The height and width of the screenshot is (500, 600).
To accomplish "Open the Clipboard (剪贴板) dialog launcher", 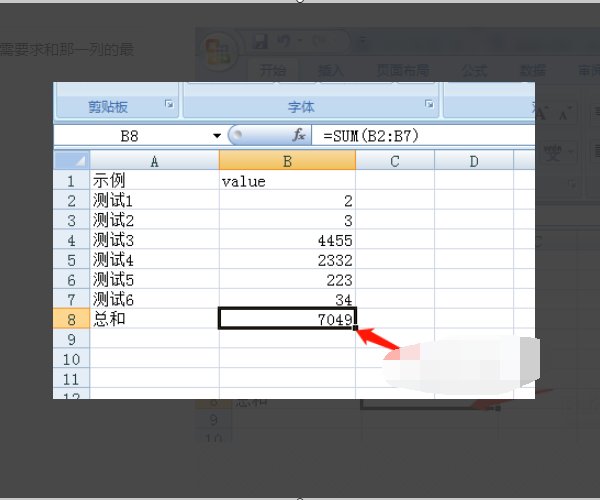I will click(x=169, y=104).
